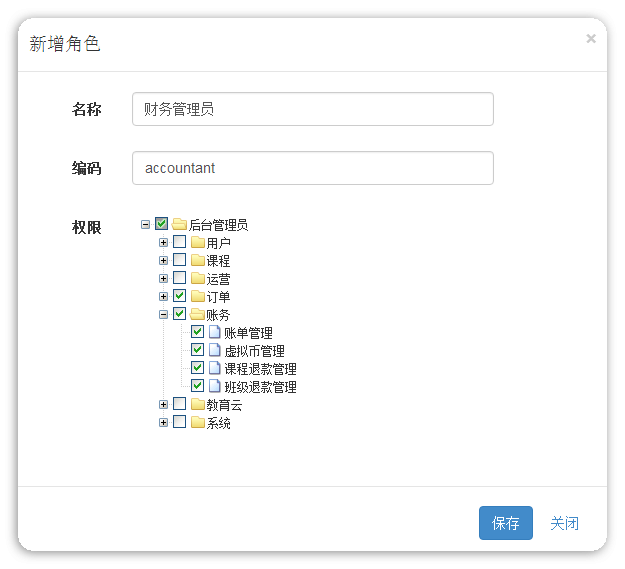Click the 班级退款管理 file icon
625x569 pixels.
215,386
